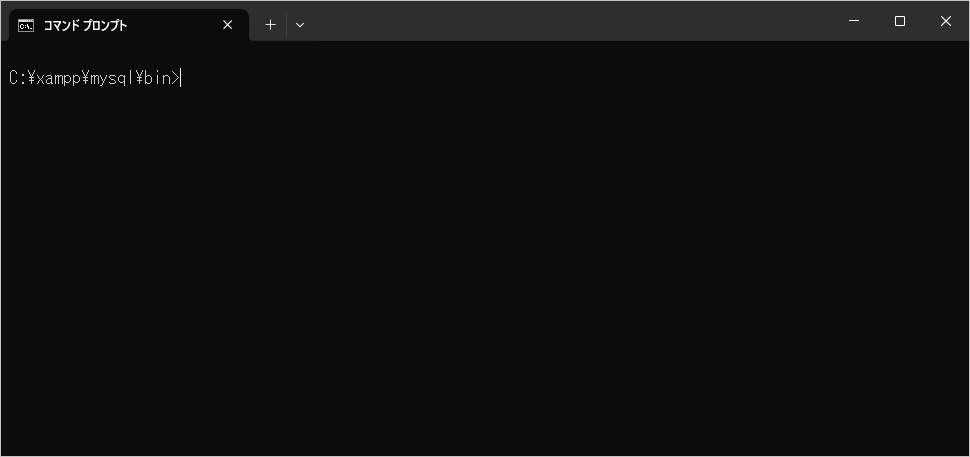Select the コマンド プロンプト tab title
Image resolution: width=970 pixels, height=457 pixels.
(x=85, y=25)
